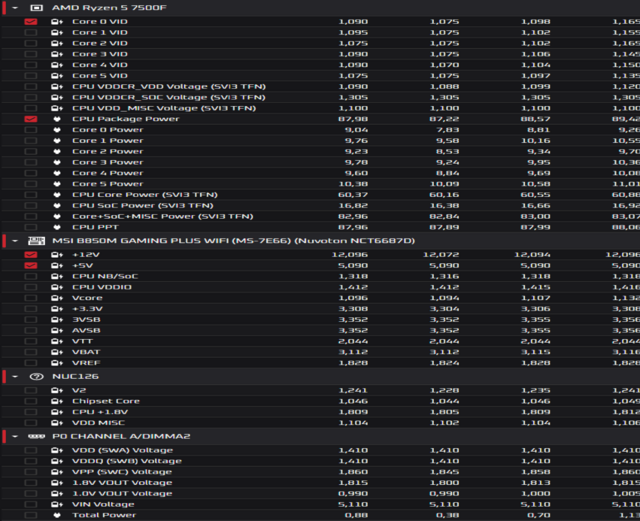Viewport: 640px width, 521px height.
Task: Enable the Core 1 VID checkbox
Action: coord(31,32)
